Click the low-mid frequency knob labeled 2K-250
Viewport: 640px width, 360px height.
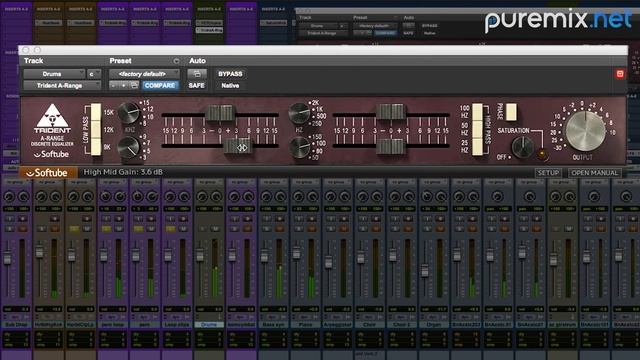pos(299,112)
